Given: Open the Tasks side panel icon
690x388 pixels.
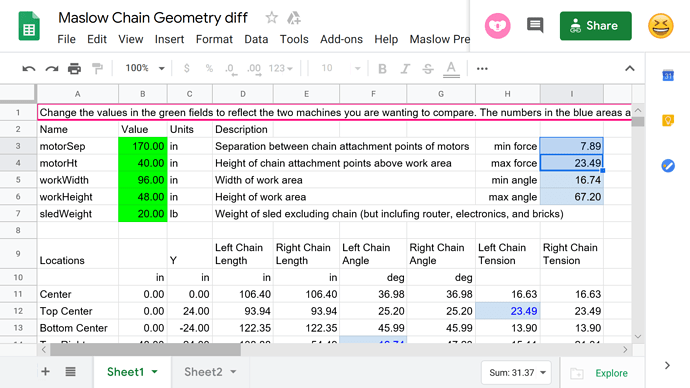Looking at the screenshot, I should 668,166.
